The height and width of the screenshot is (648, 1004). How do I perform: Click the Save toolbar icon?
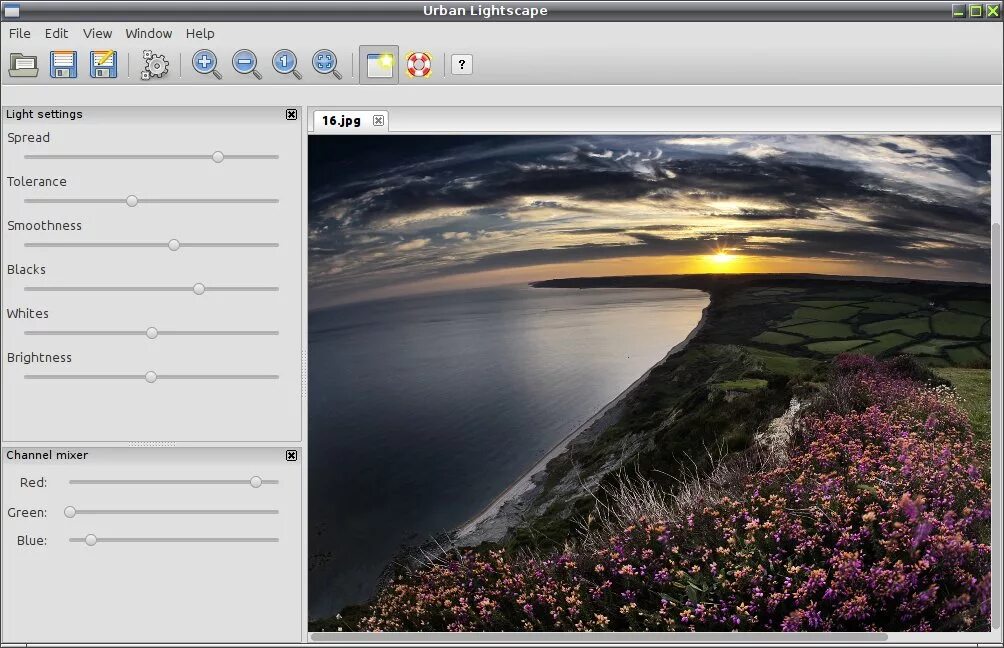[62, 64]
